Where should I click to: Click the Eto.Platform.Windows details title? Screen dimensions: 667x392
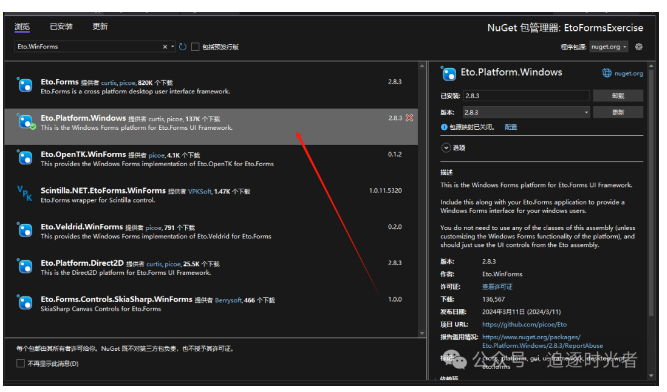click(511, 72)
